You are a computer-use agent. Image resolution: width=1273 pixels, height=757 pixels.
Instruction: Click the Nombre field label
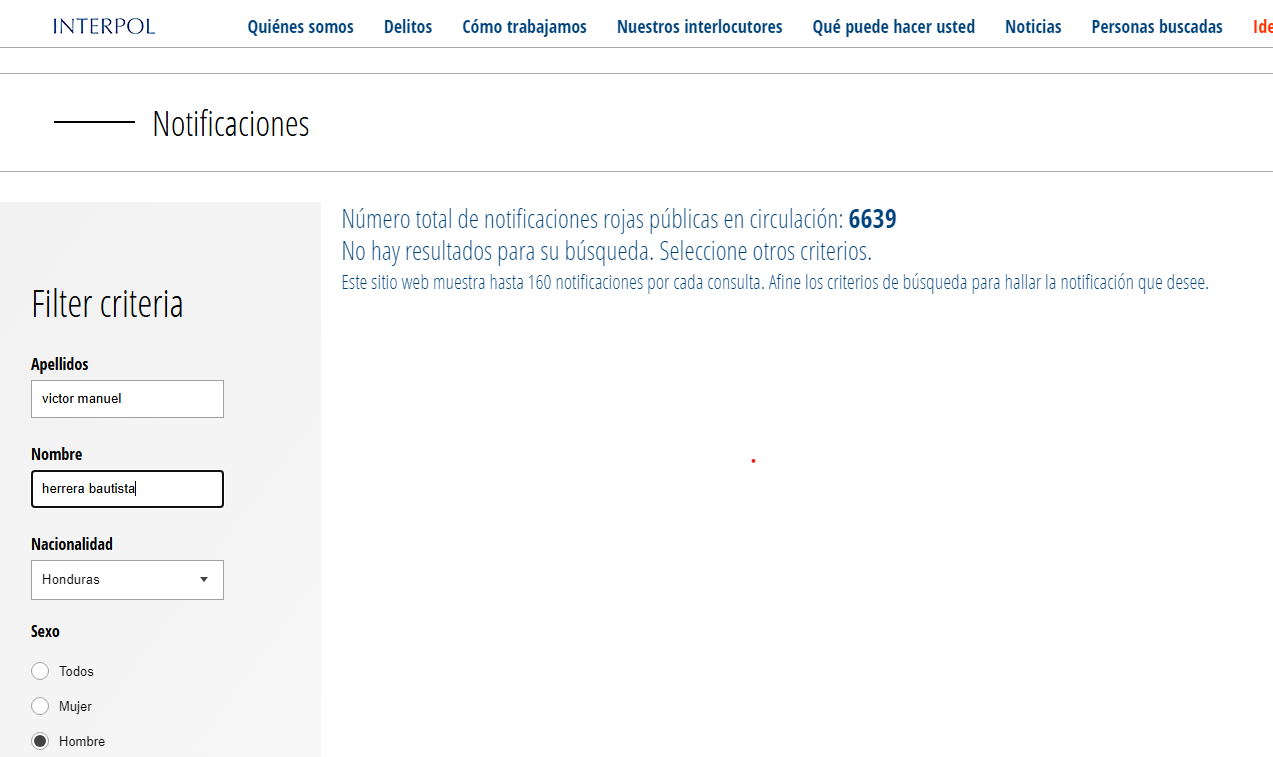tap(57, 454)
